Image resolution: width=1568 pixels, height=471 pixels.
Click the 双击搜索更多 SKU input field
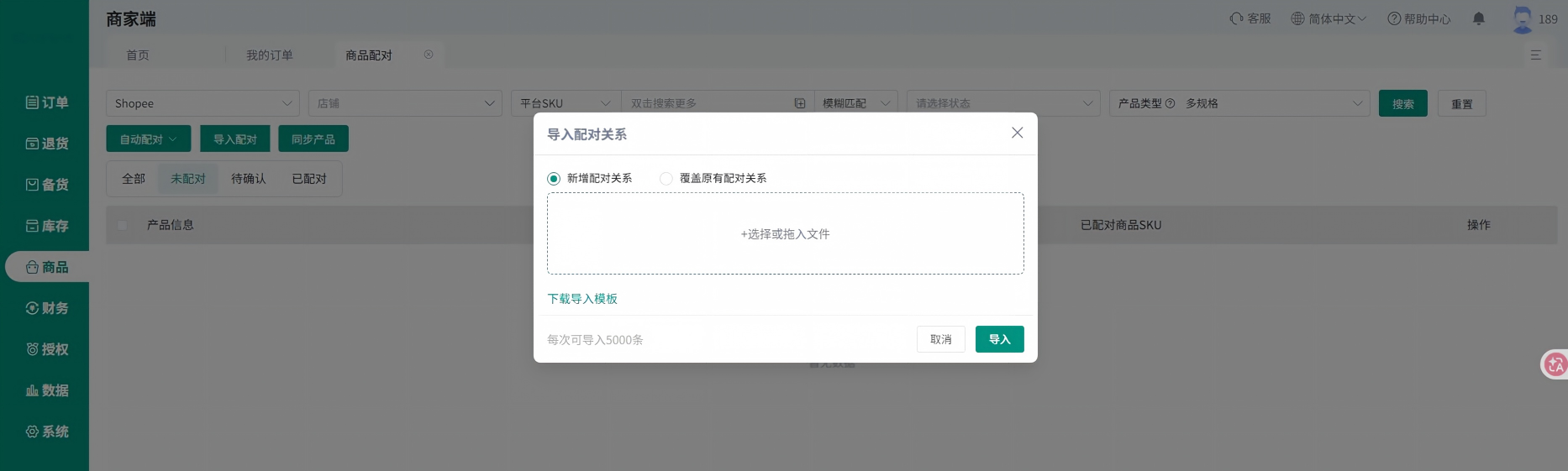pos(710,103)
